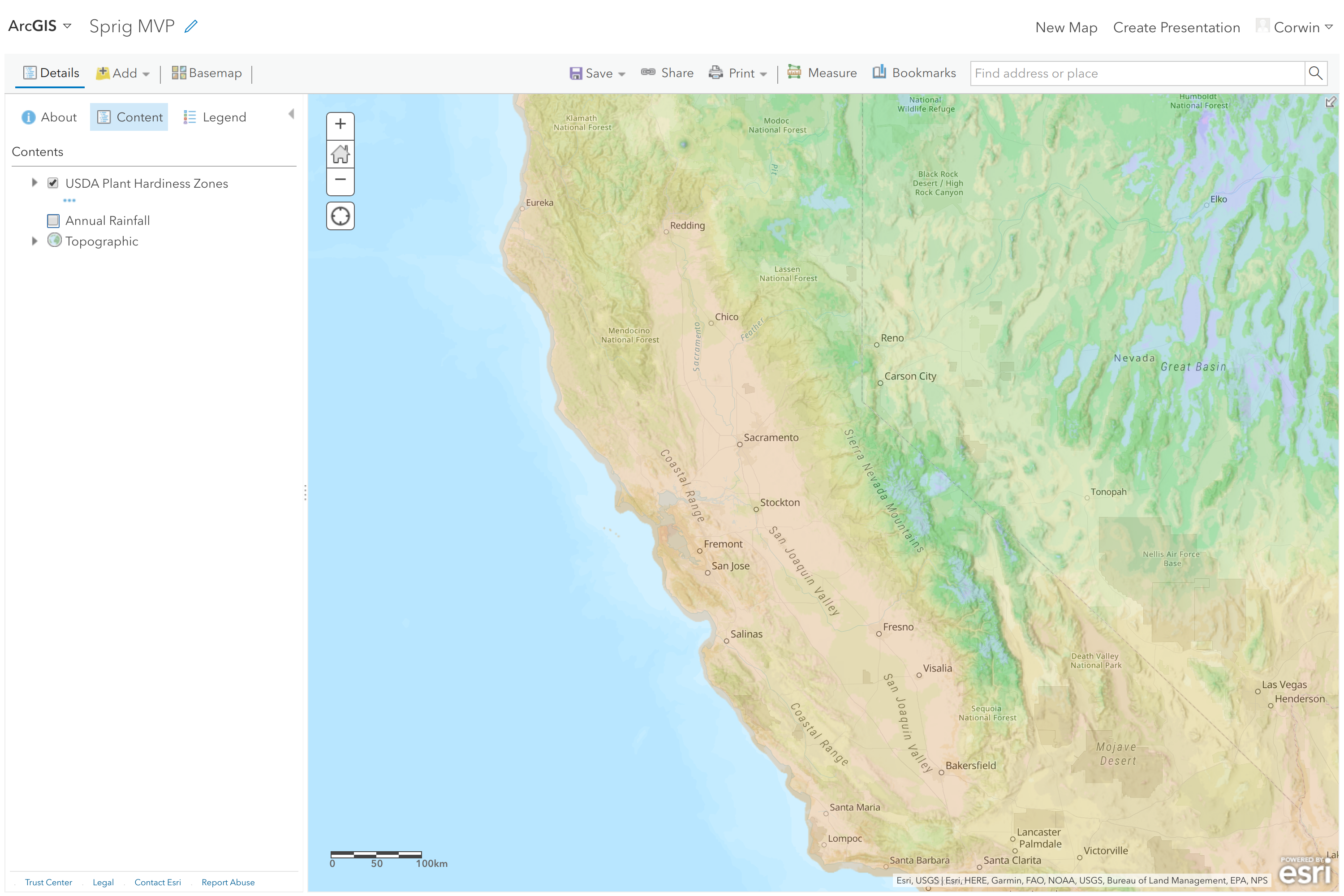The image size is (1344, 896).
Task: Click the search magnifier icon
Action: (x=1315, y=73)
